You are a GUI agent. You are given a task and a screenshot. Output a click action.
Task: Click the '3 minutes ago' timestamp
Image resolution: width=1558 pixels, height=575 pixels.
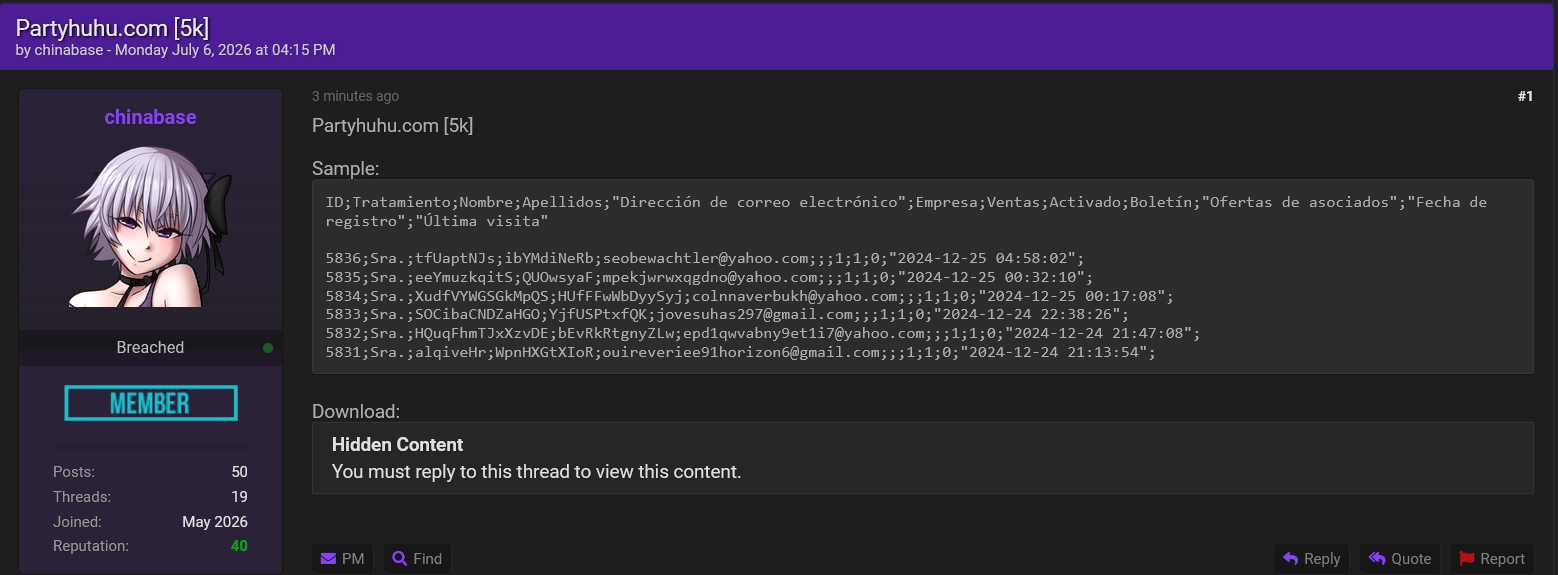coord(355,96)
